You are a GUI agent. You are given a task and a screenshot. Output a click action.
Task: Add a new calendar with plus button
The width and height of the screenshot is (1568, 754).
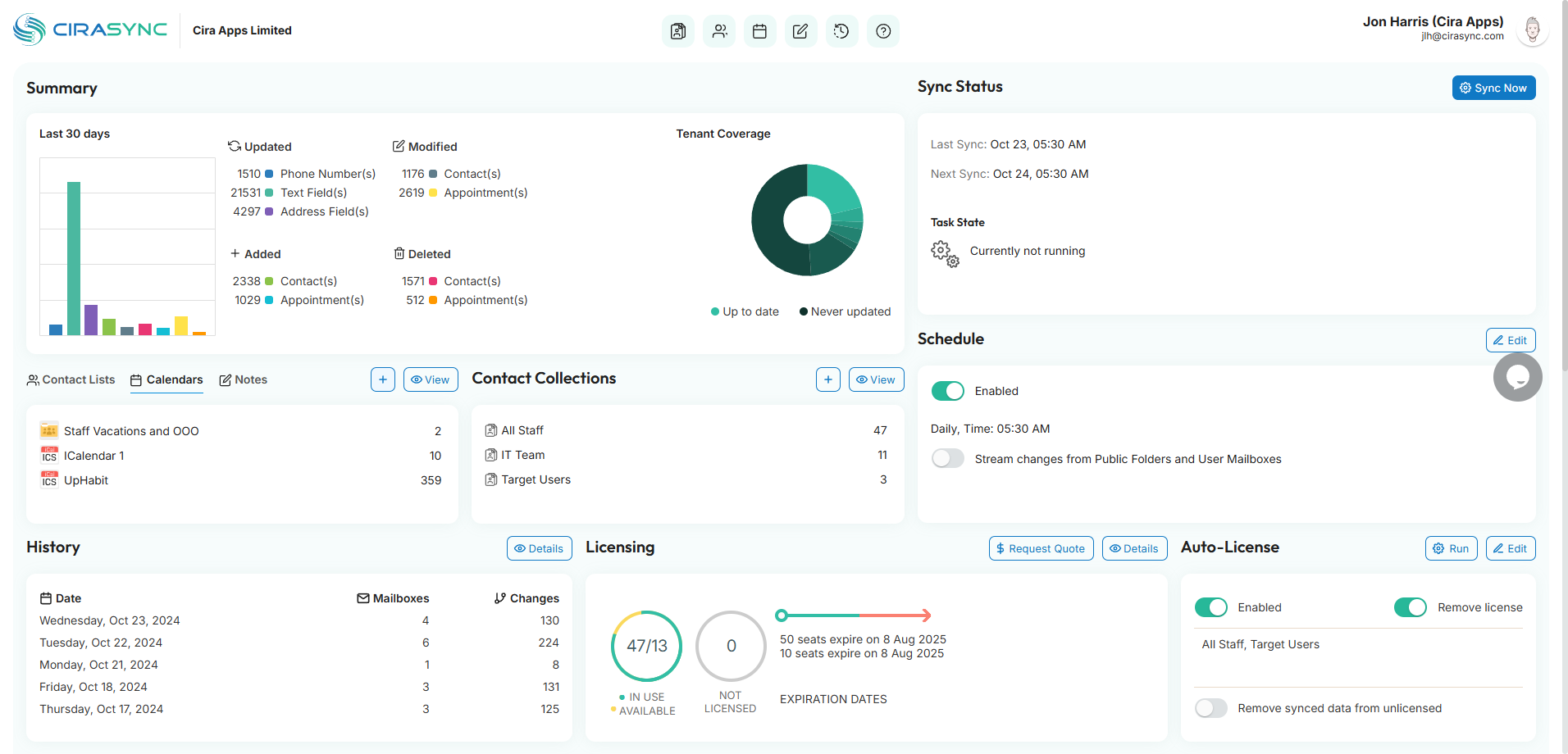tap(383, 379)
